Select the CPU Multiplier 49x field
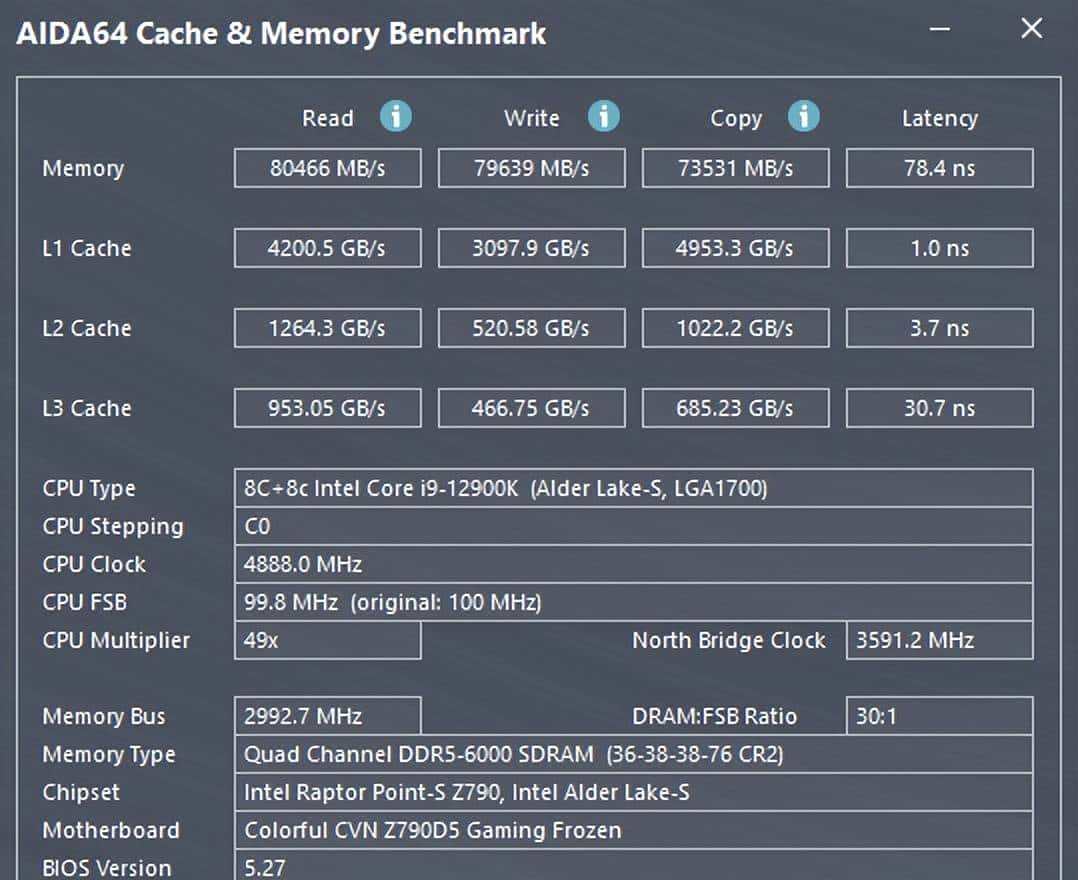Viewport: 1078px width, 880px height. pos(327,641)
